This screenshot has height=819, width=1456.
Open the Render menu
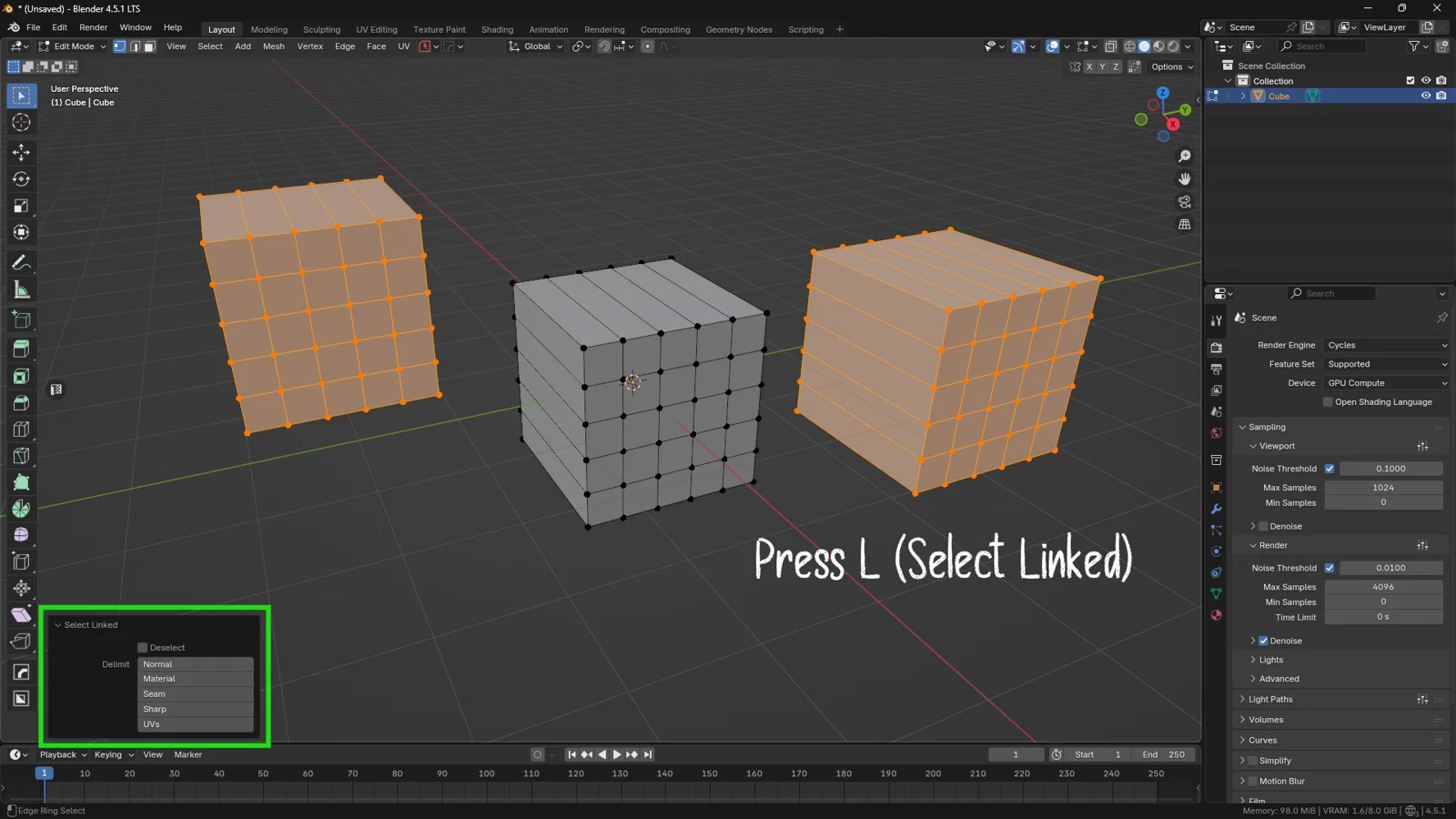click(x=93, y=27)
